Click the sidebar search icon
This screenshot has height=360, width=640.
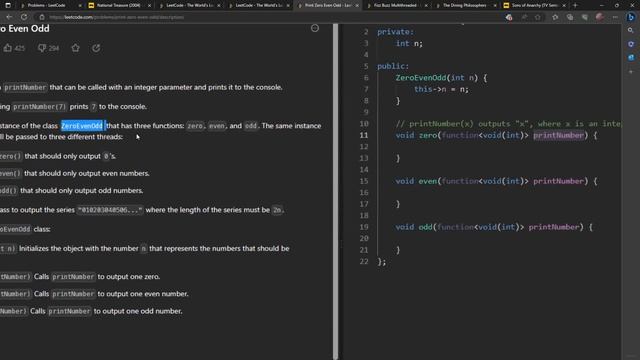pos(631,31)
